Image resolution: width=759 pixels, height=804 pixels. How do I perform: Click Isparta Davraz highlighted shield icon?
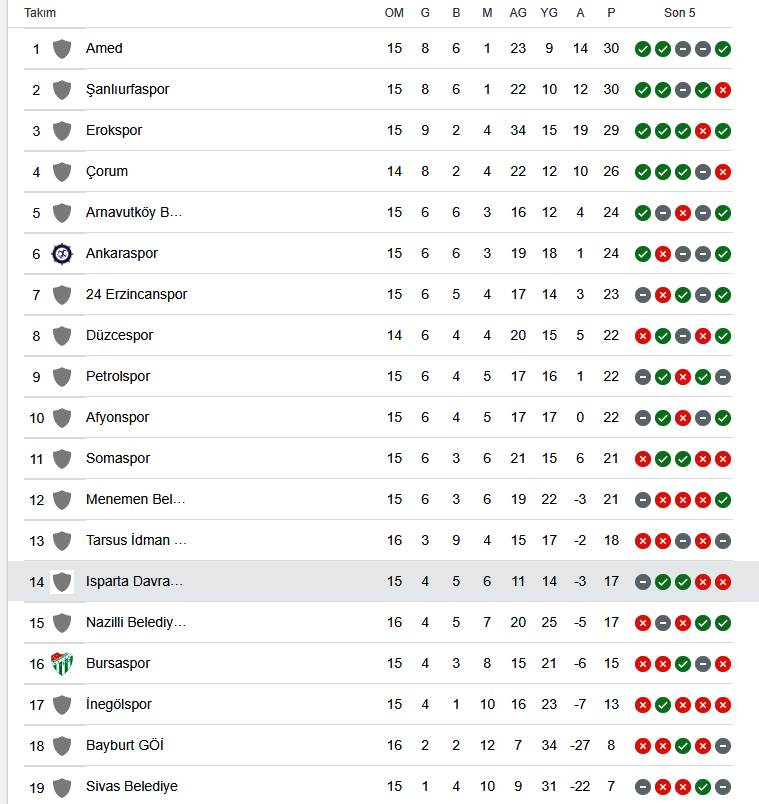click(x=62, y=582)
